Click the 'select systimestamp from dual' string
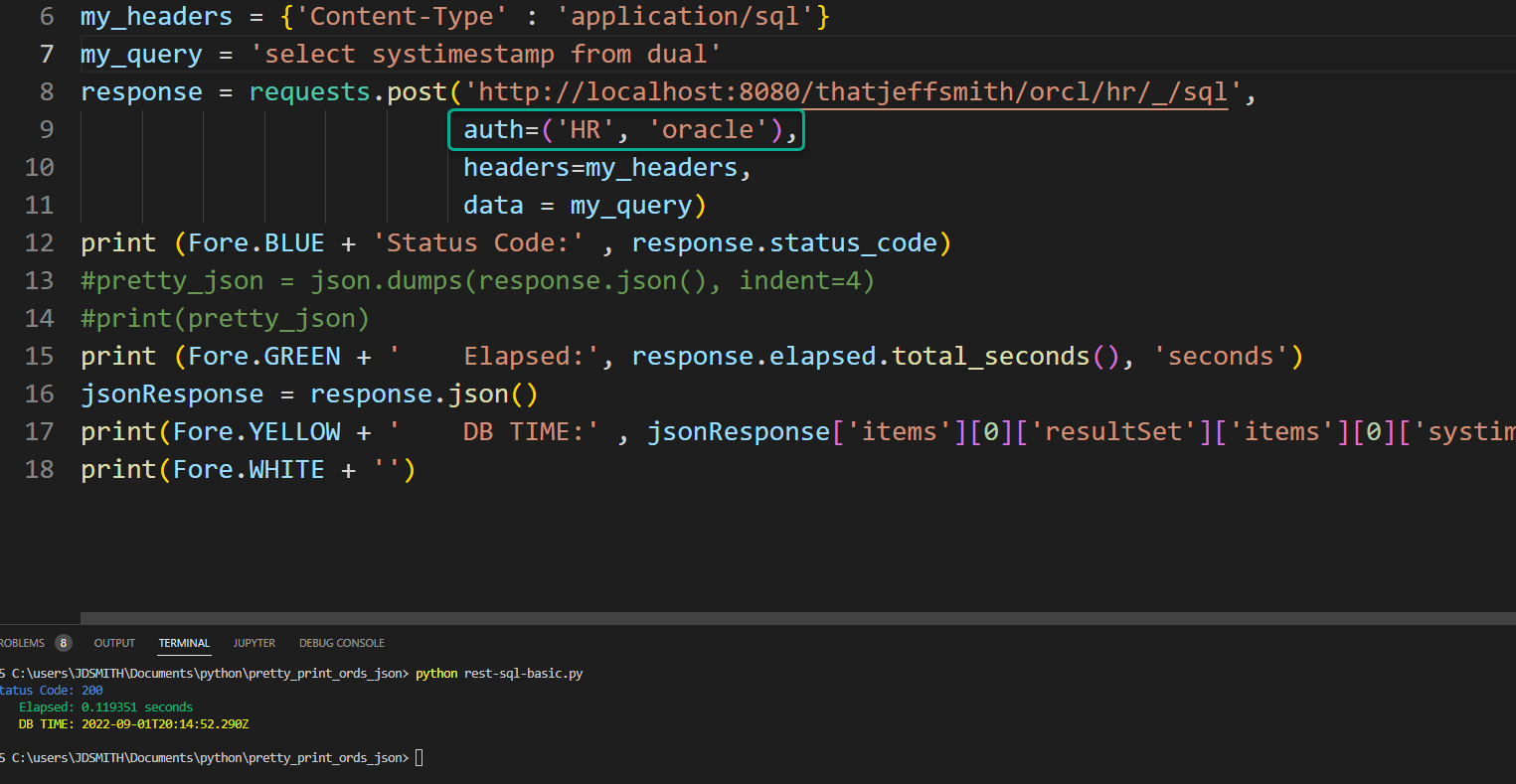1516x784 pixels. pyautogui.click(x=491, y=55)
